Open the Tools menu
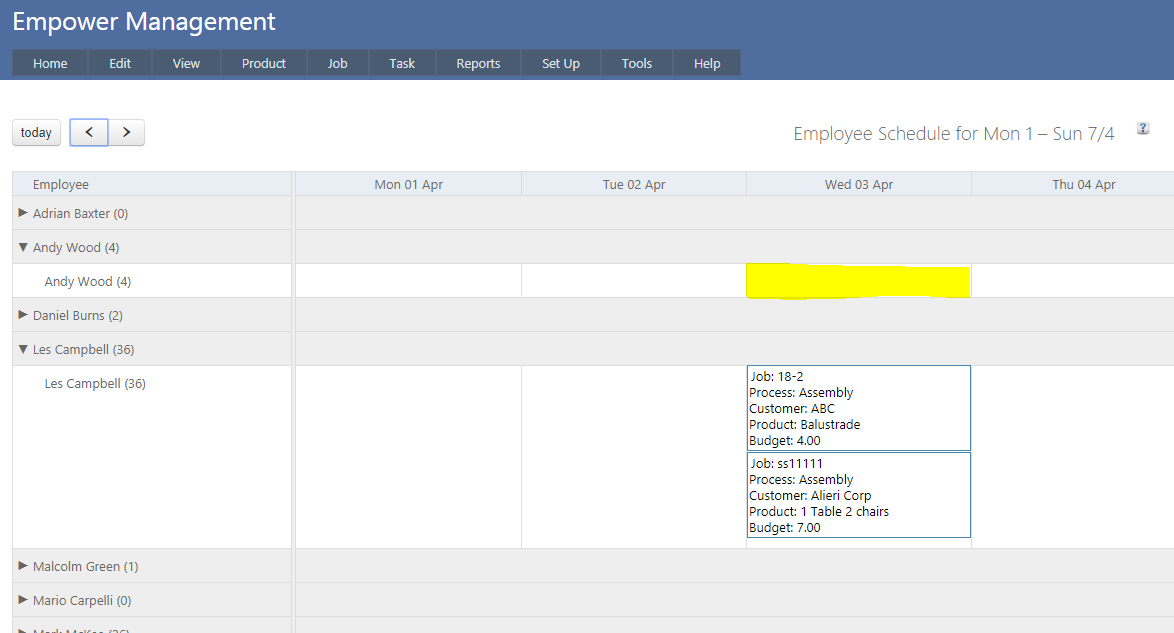 (x=636, y=63)
